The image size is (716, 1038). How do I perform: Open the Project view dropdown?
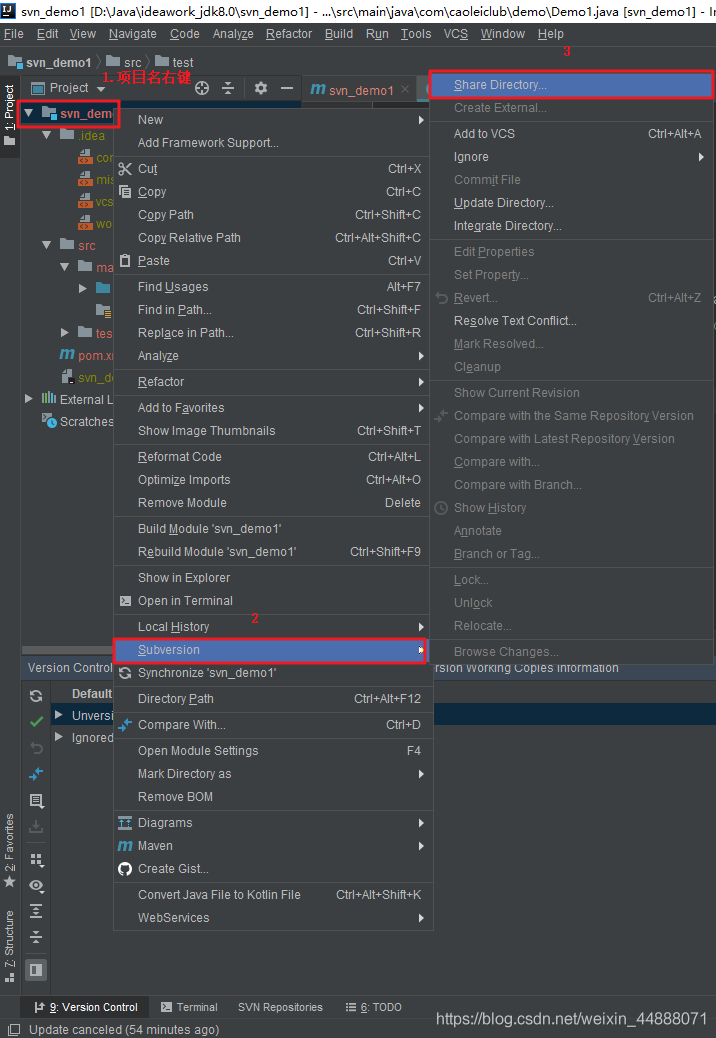101,89
